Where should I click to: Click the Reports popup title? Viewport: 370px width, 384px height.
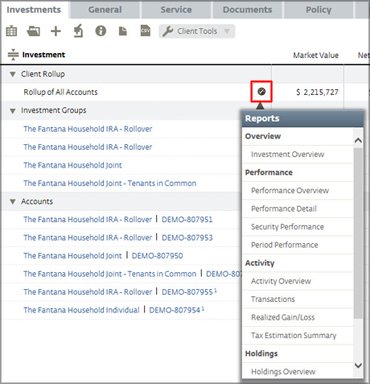coord(262,119)
